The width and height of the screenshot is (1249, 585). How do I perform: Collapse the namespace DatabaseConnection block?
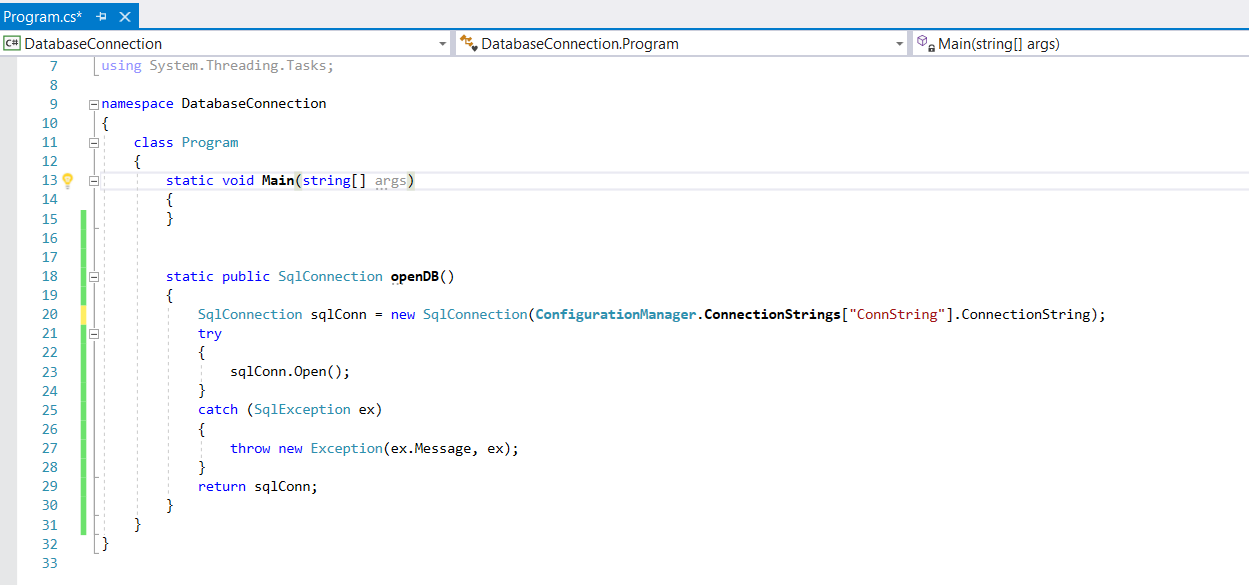94,104
